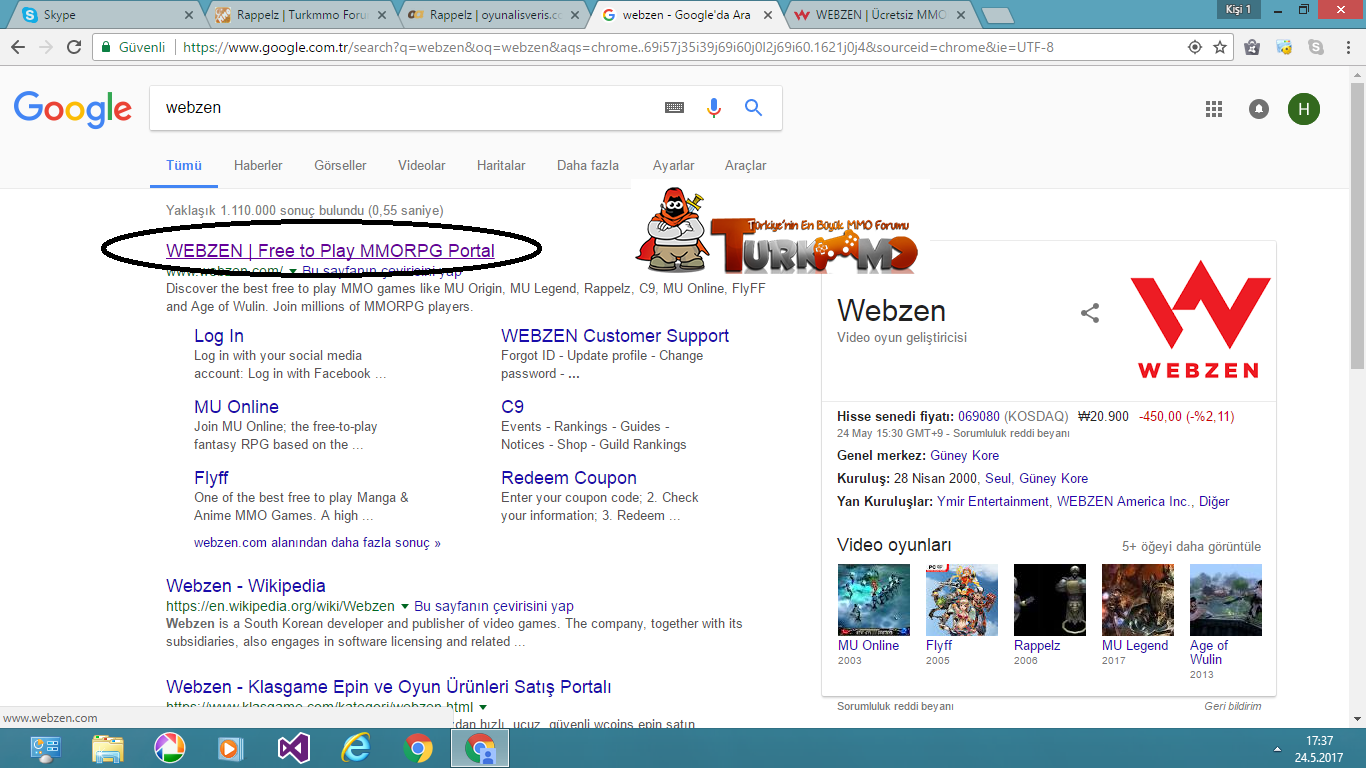Open WEBZEN Free to Play MMORPG Portal result
The width and height of the screenshot is (1366, 768).
coord(330,251)
